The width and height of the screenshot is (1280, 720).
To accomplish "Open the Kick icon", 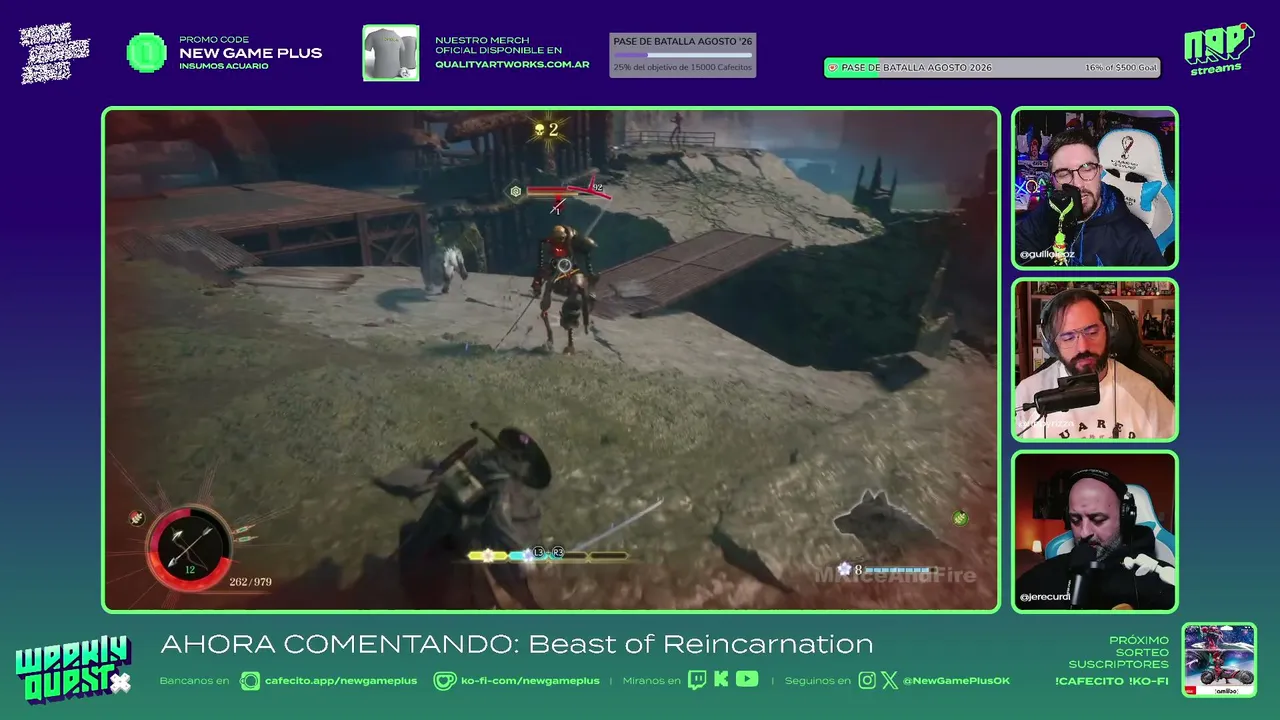I will [x=722, y=680].
